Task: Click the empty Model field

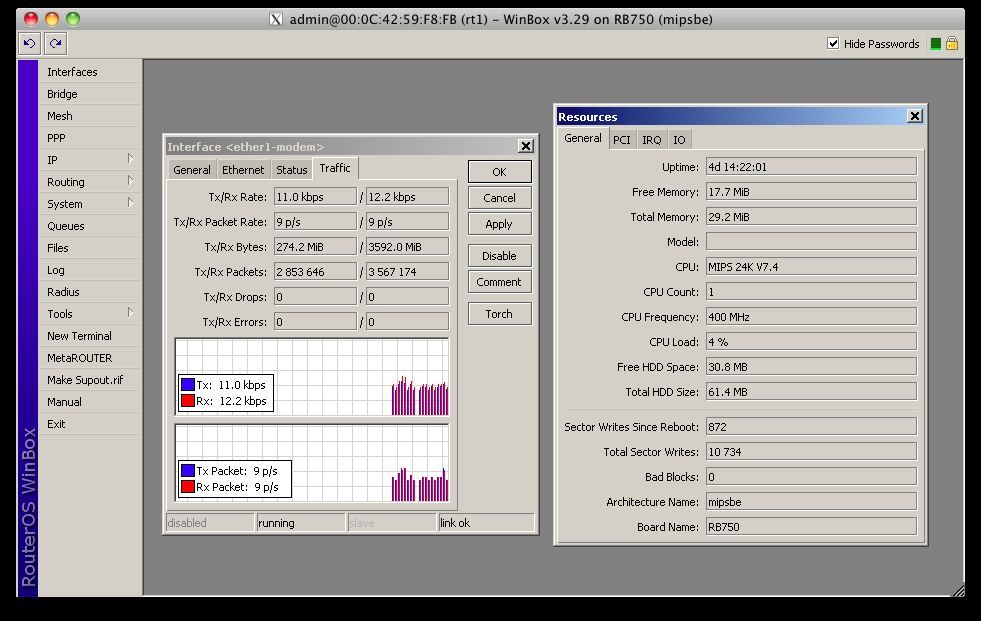Action: (811, 241)
